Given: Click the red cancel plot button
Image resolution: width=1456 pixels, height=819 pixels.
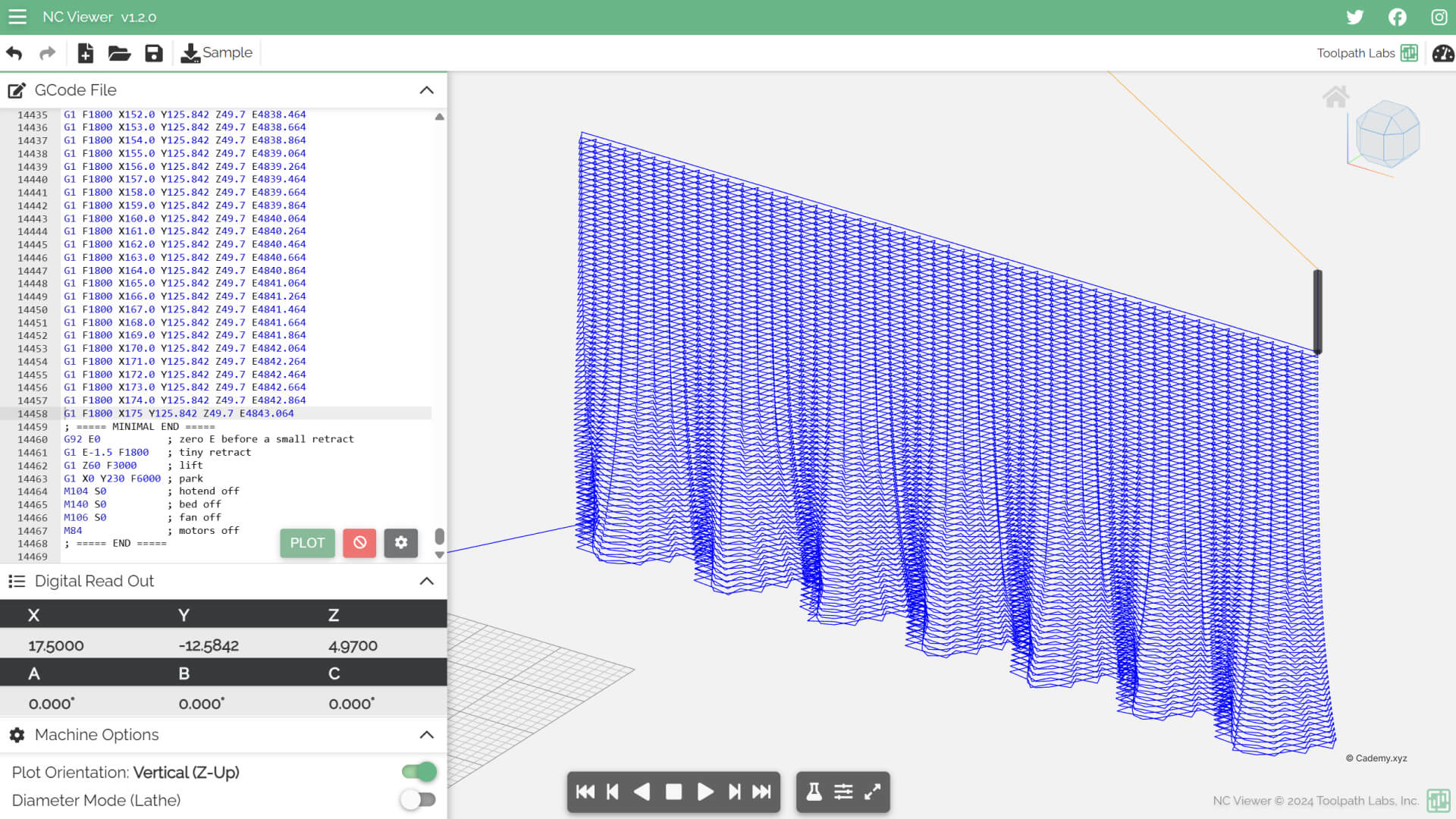Looking at the screenshot, I should tap(359, 543).
